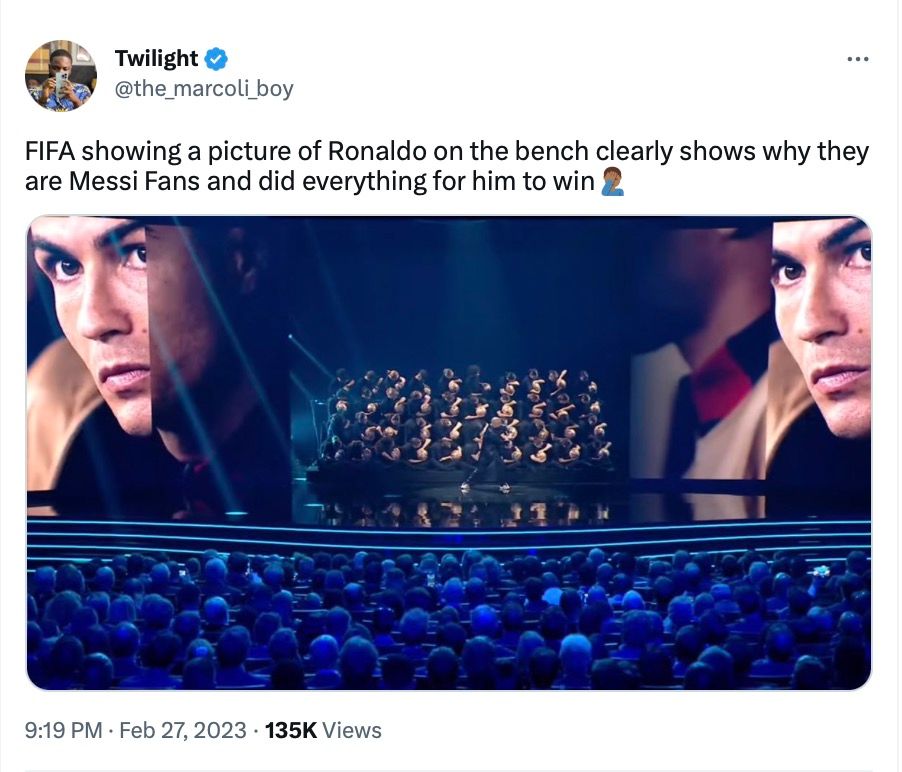Click the bold 135K view count
This screenshot has width=902, height=772.
291,730
